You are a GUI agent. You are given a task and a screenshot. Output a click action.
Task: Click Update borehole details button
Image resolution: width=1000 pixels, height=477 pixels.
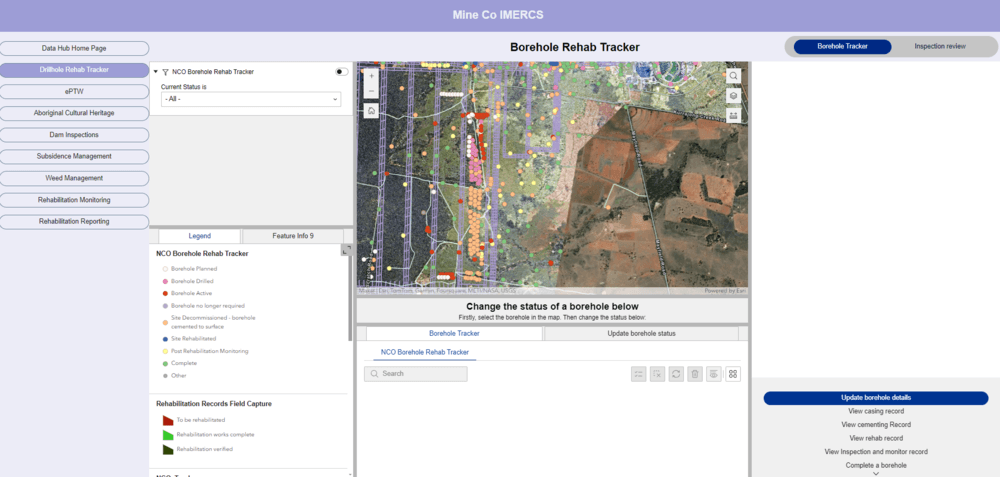tap(876, 398)
